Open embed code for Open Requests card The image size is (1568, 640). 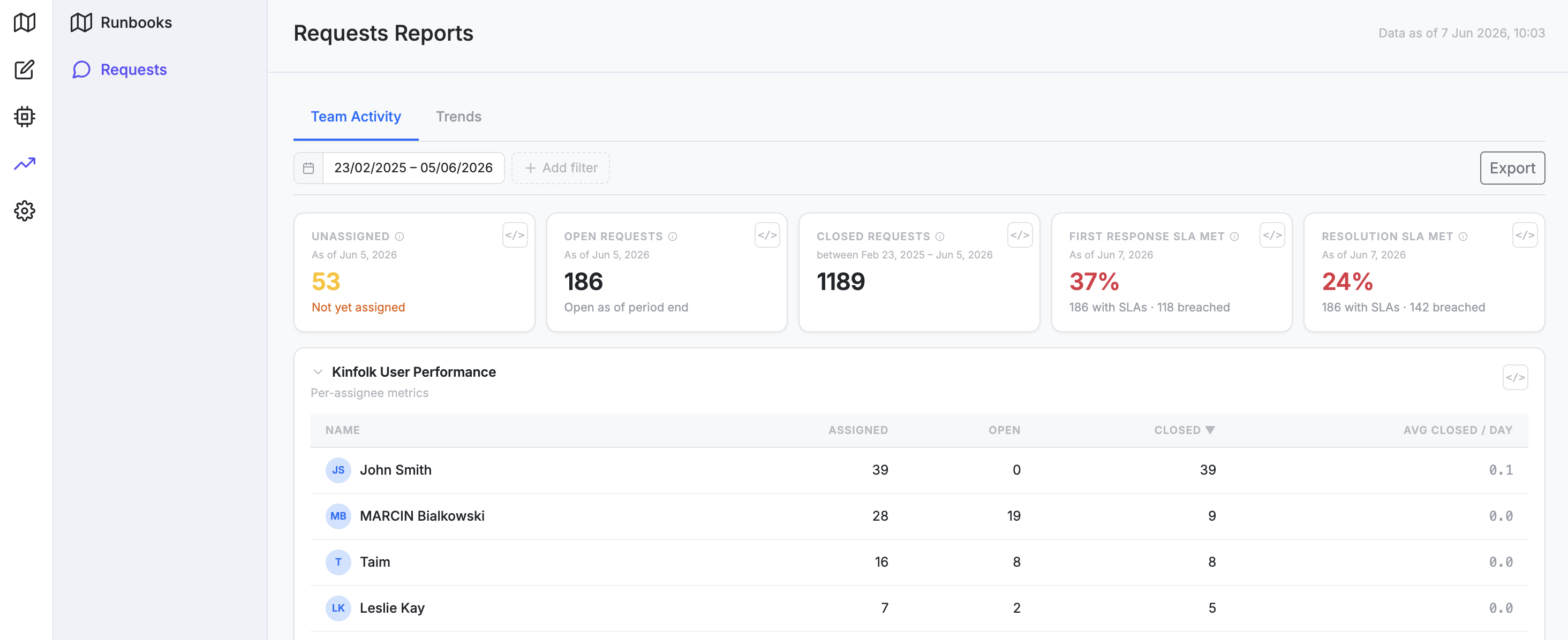(767, 235)
